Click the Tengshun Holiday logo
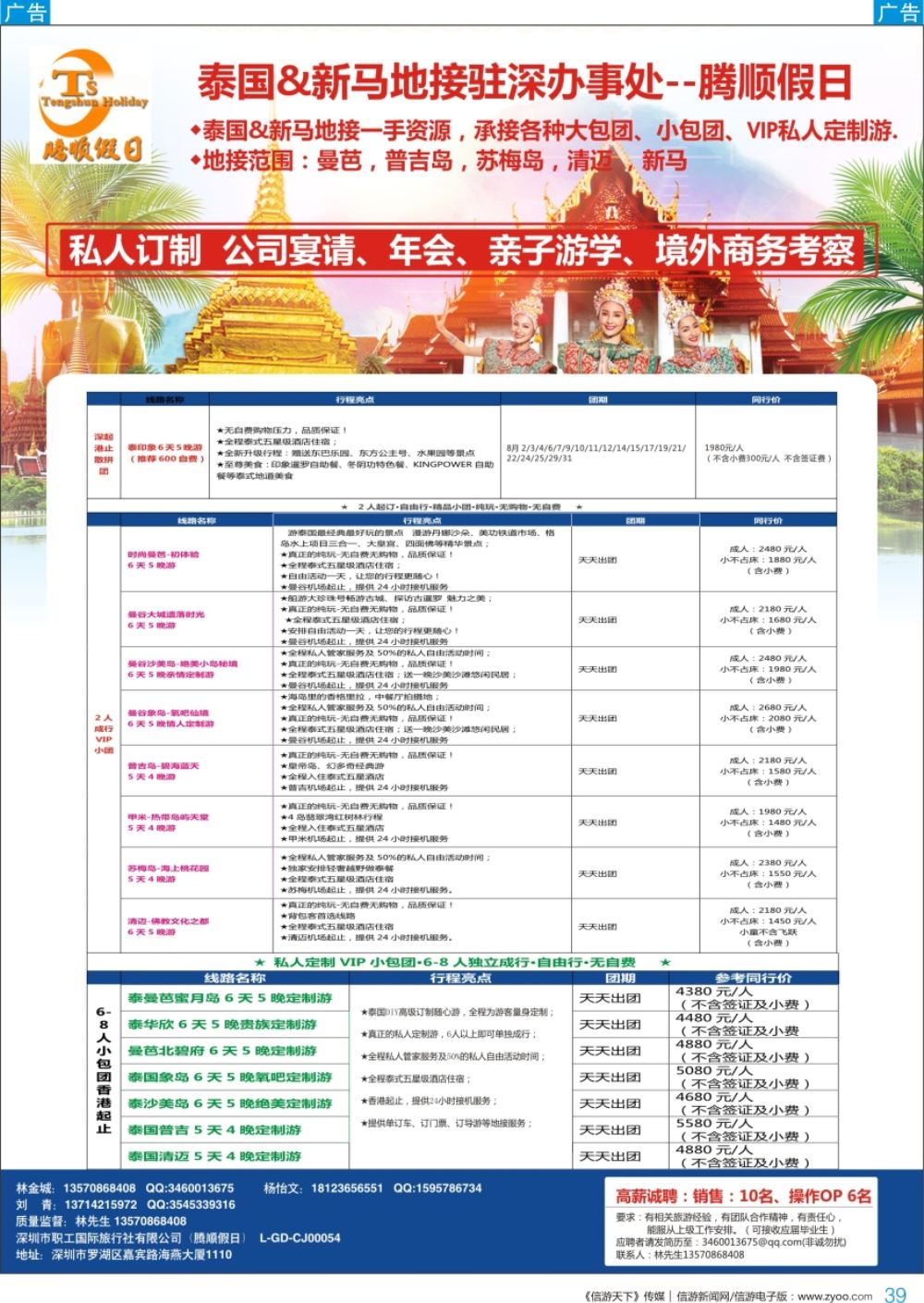The width and height of the screenshot is (924, 1303). click(x=91, y=105)
